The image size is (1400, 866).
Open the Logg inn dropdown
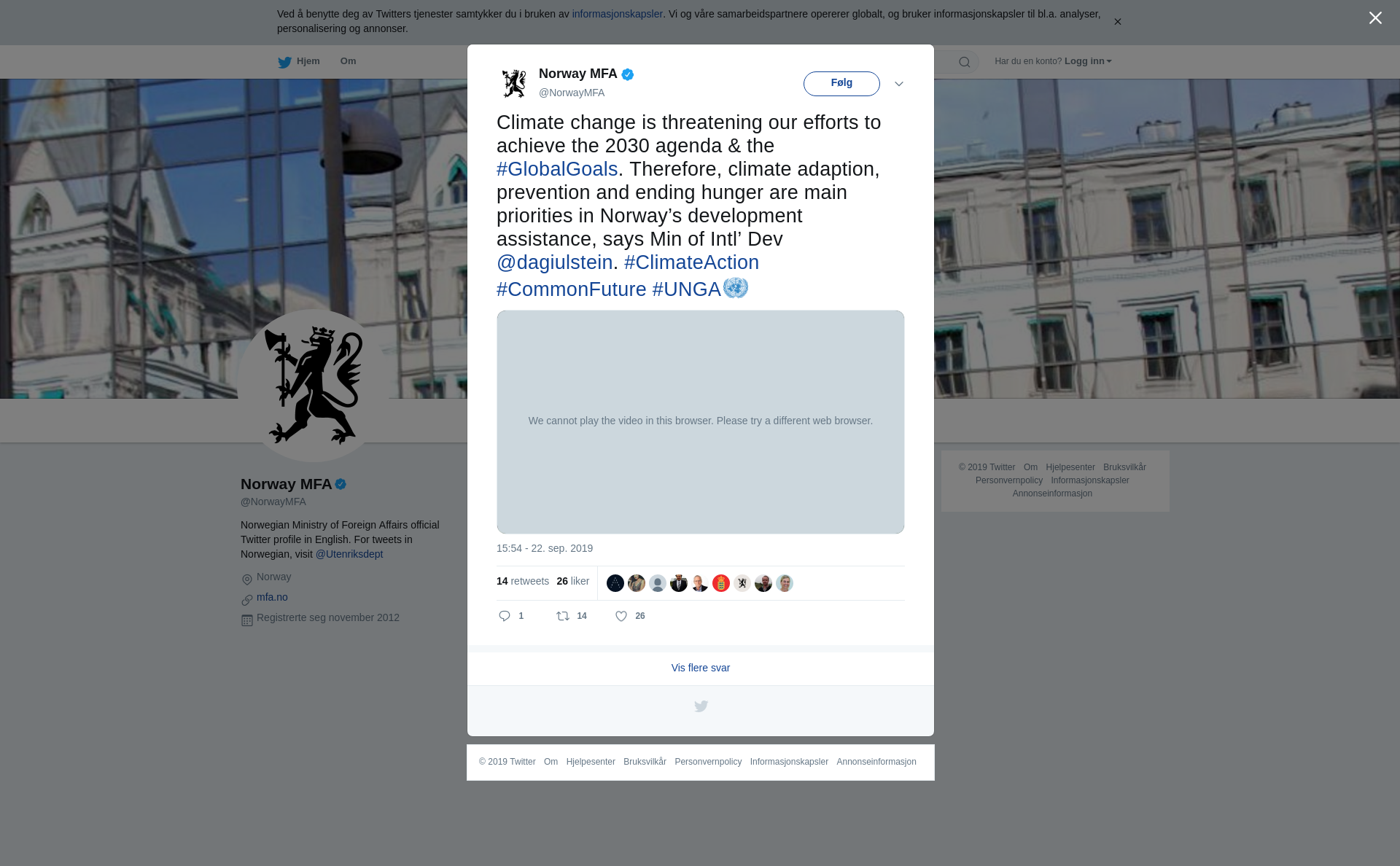(1087, 61)
